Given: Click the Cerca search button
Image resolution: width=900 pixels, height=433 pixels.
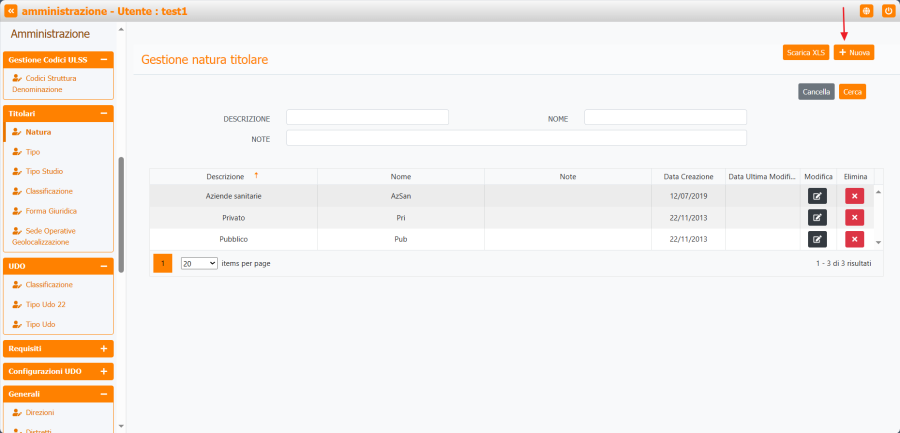Looking at the screenshot, I should click(852, 91).
